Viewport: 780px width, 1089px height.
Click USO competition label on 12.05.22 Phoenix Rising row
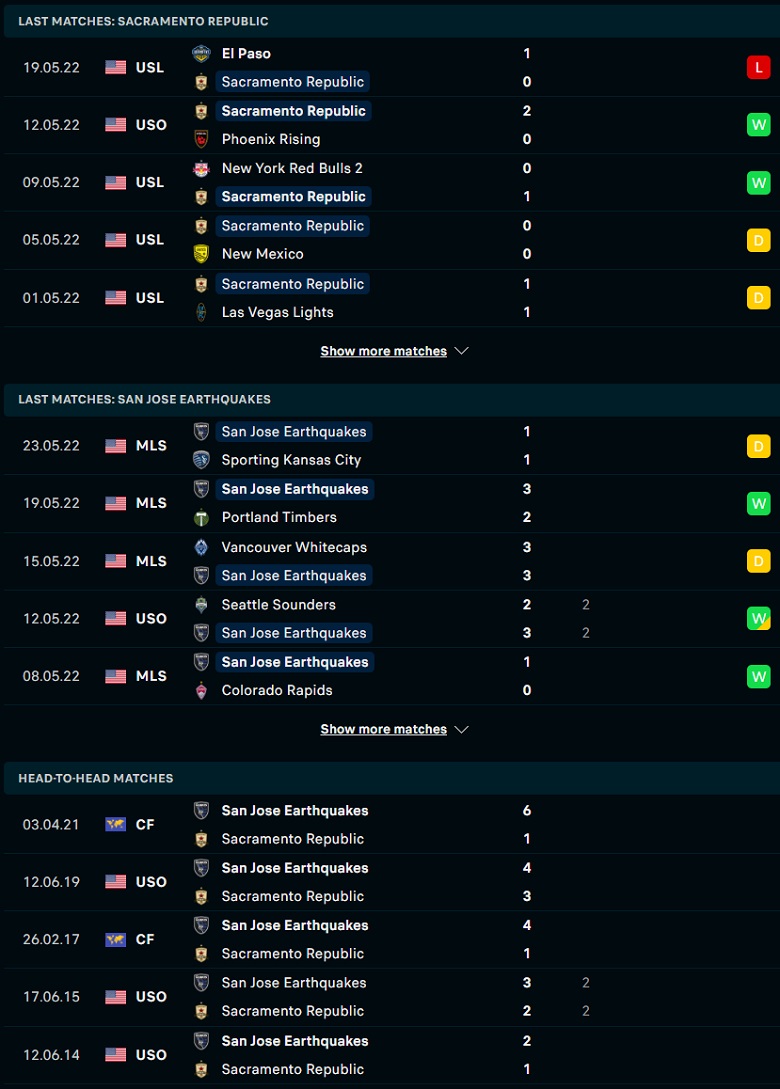click(151, 125)
